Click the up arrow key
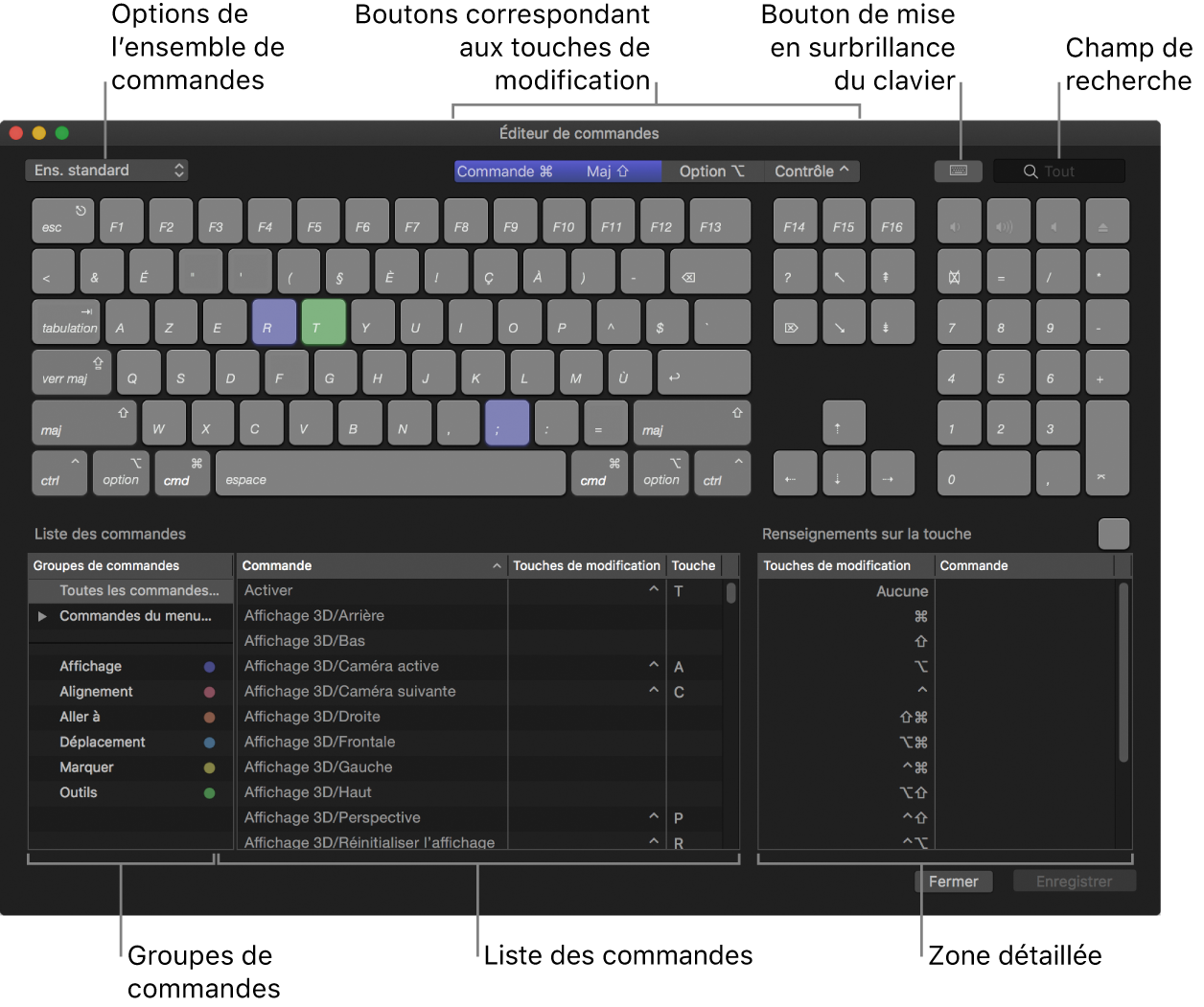This screenshot has height=1007, width=1204. pyautogui.click(x=845, y=423)
